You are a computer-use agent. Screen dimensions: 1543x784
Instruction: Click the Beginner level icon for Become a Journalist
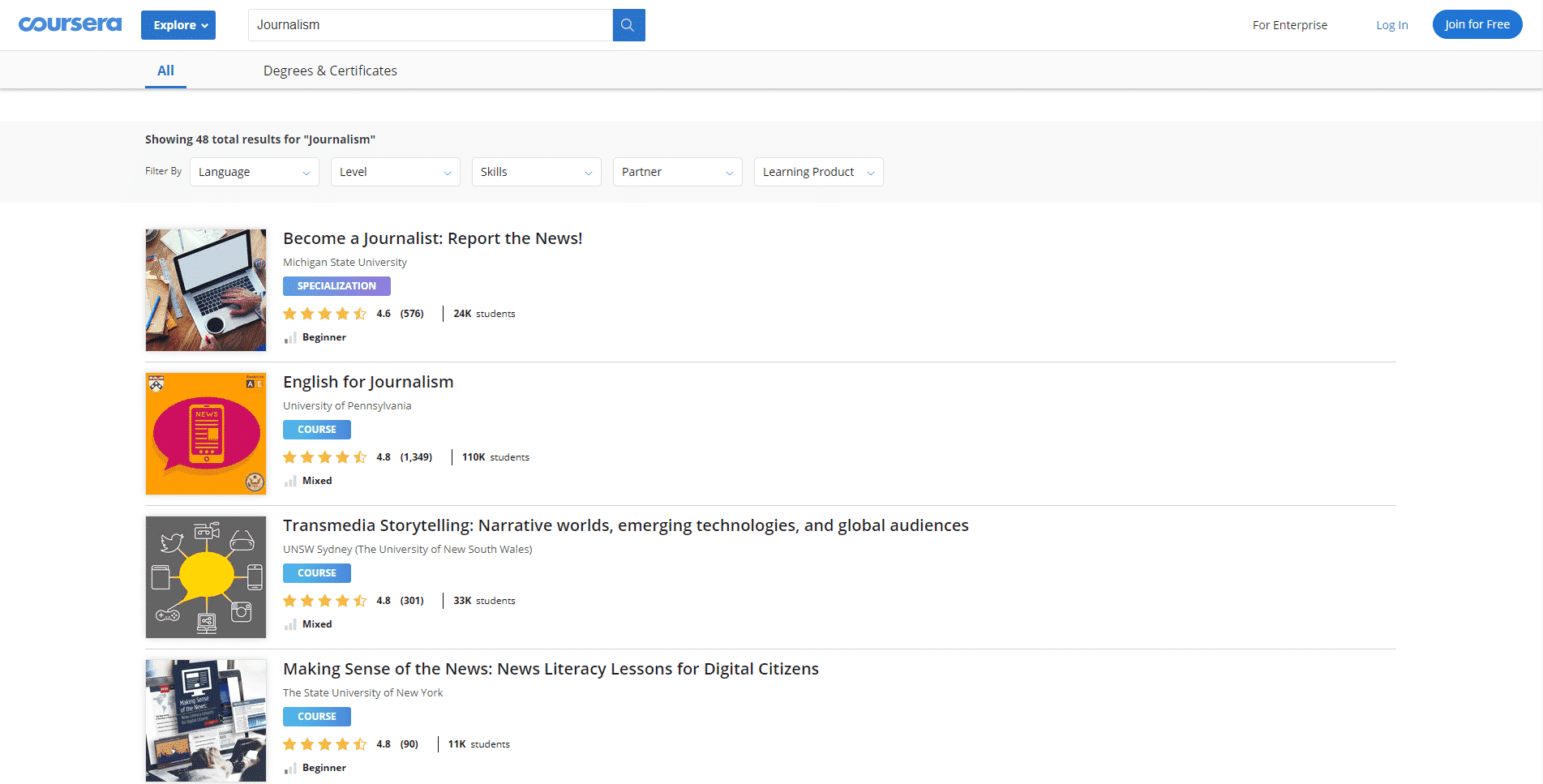[289, 338]
